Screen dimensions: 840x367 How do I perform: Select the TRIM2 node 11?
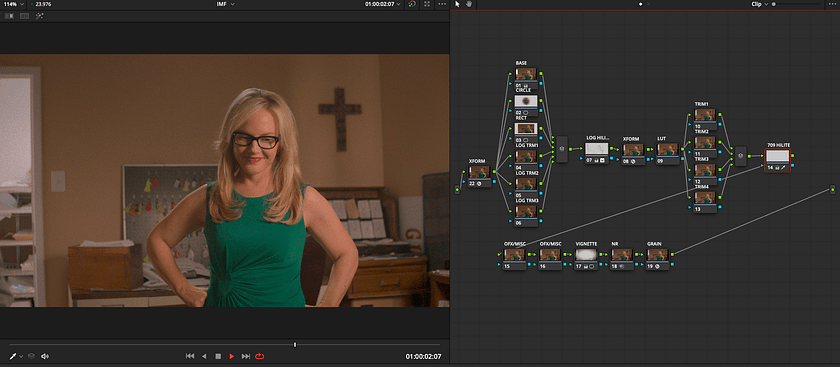click(x=705, y=146)
